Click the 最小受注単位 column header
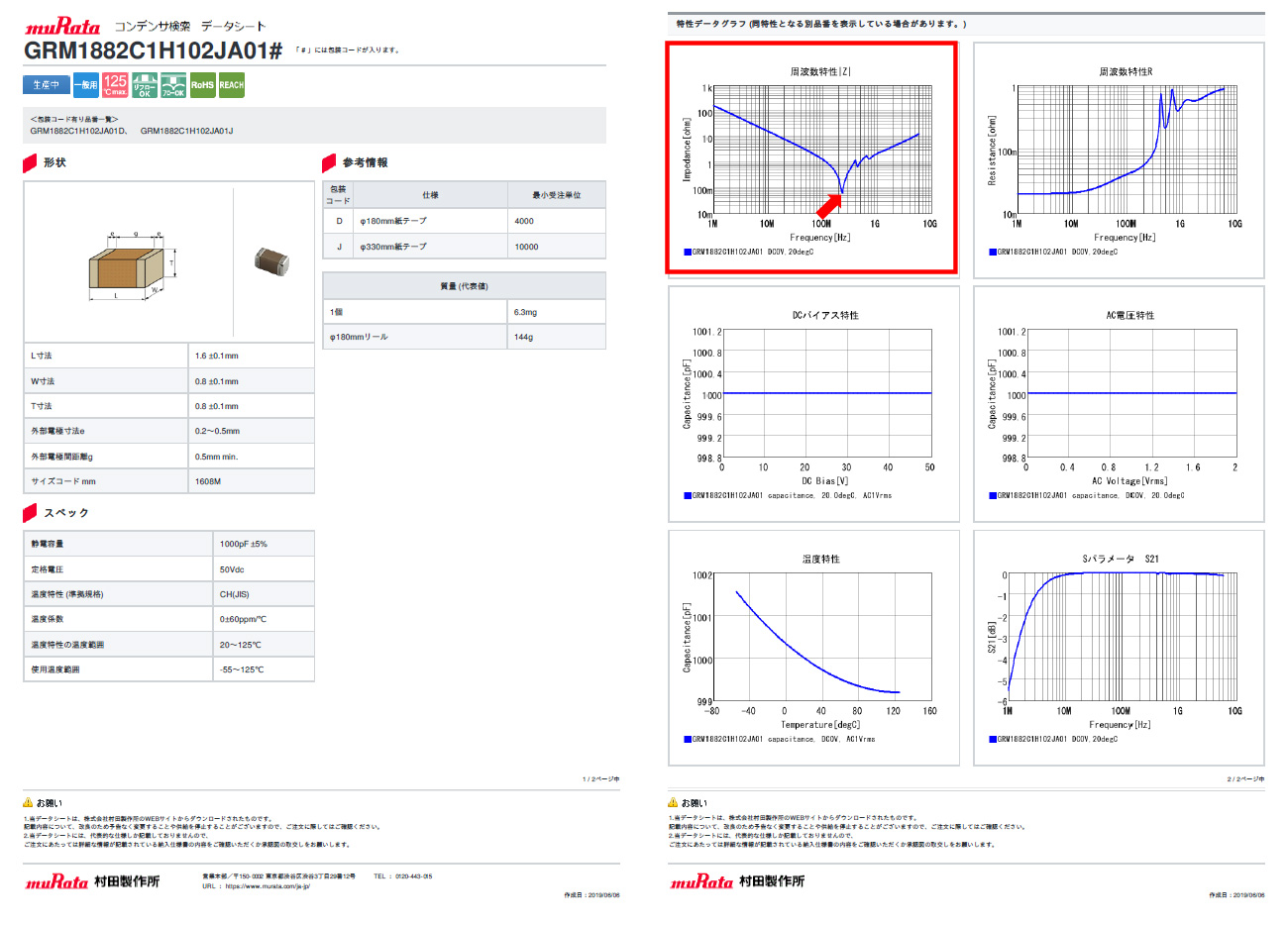Image resolution: width=1288 pixels, height=925 pixels. pos(556,195)
